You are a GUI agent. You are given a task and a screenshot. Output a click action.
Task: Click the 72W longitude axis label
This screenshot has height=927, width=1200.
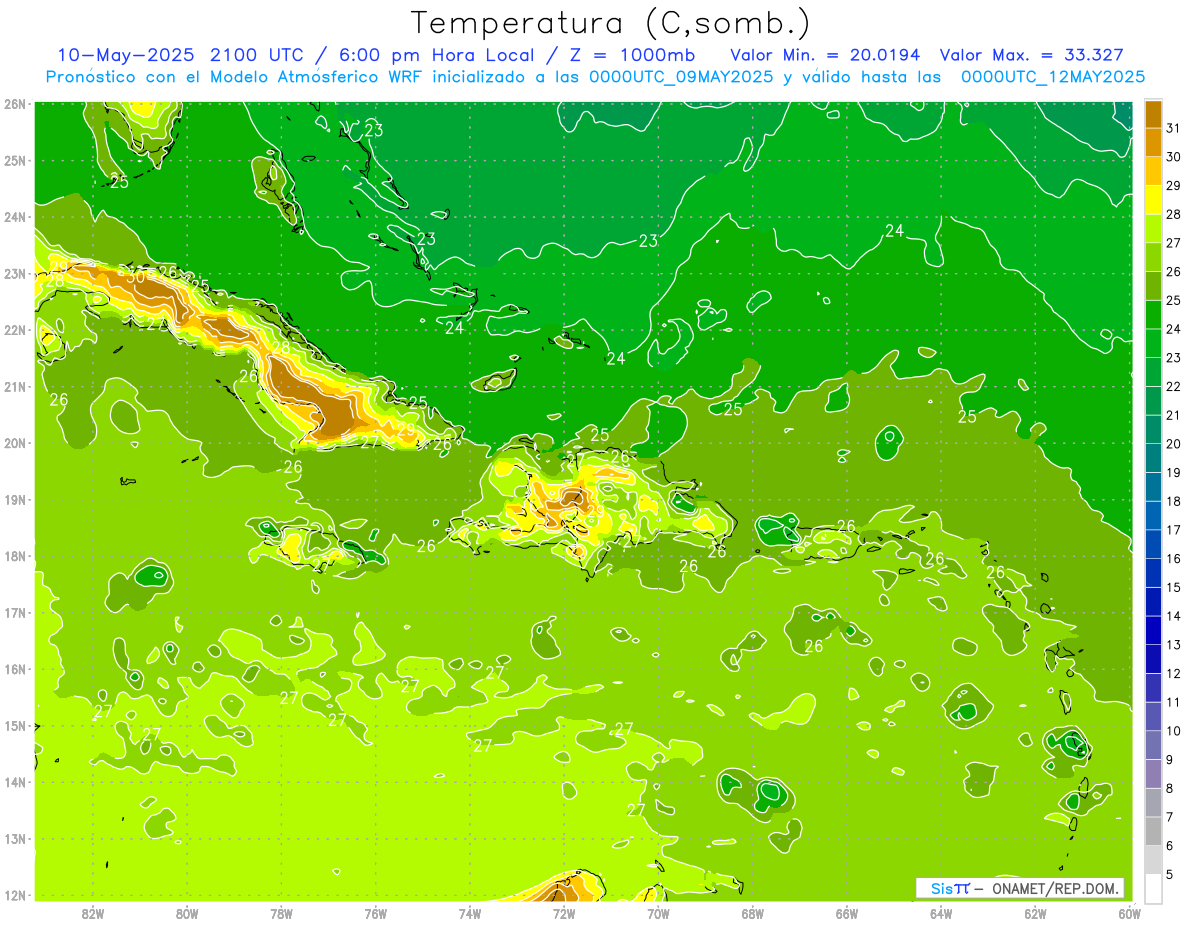point(564,914)
